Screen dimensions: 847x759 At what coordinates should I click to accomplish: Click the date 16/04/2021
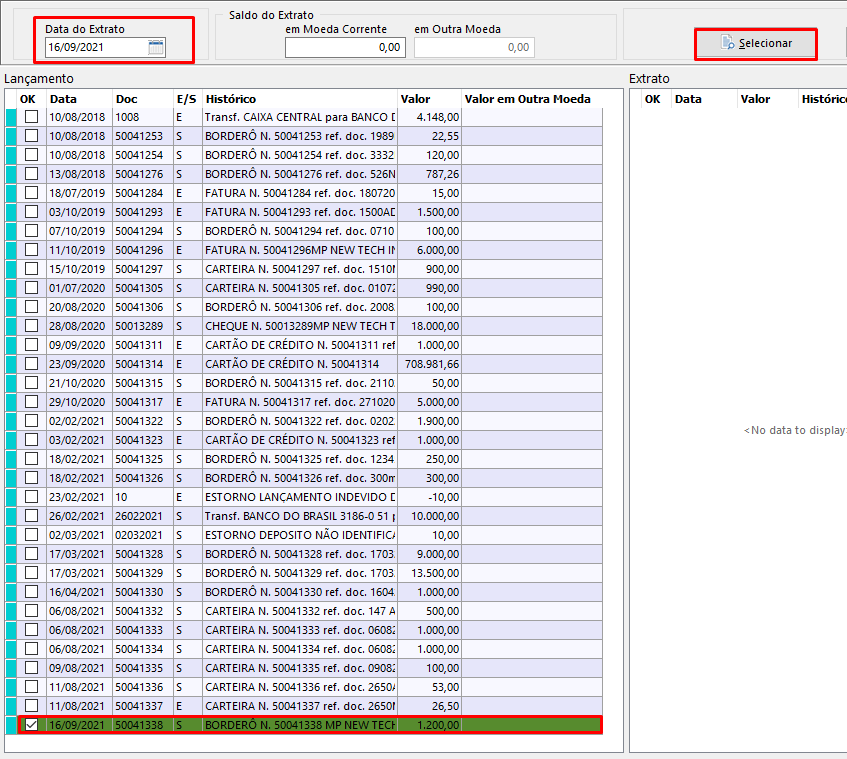click(x=79, y=592)
